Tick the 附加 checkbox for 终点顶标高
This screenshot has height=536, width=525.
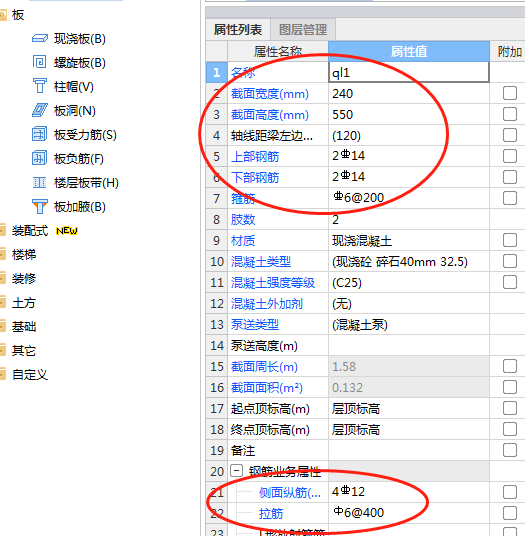pyautogui.click(x=510, y=429)
